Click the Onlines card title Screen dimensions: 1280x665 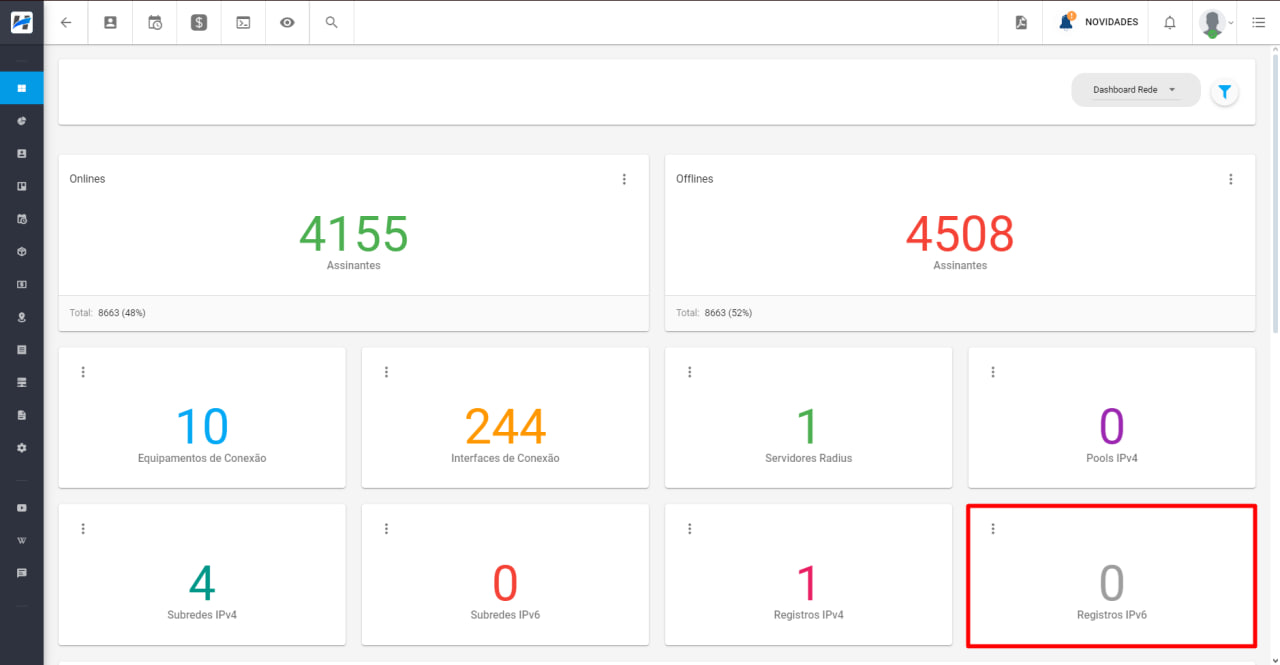tap(87, 179)
